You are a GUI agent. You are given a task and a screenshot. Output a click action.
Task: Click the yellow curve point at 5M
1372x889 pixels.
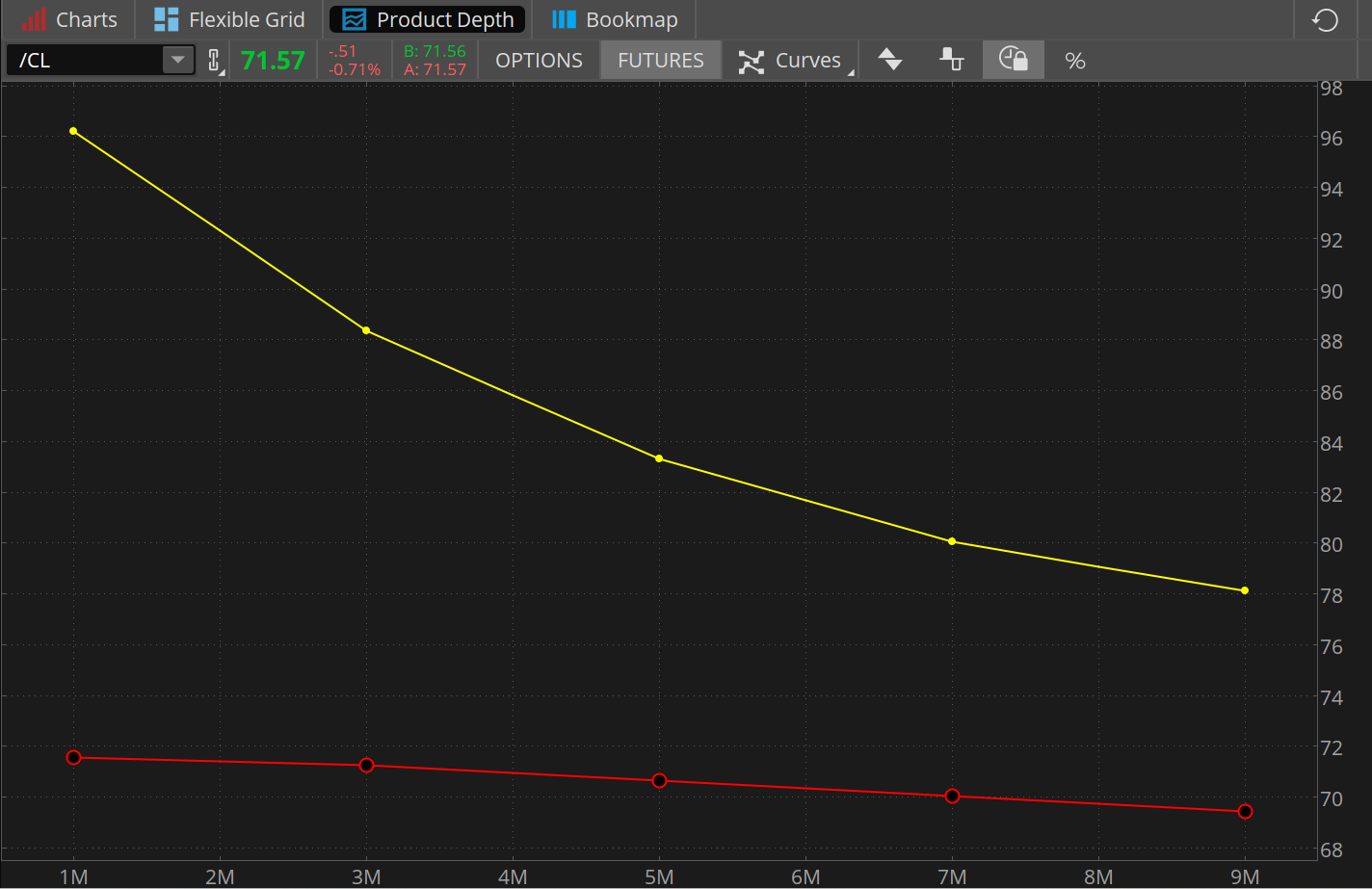(x=659, y=458)
